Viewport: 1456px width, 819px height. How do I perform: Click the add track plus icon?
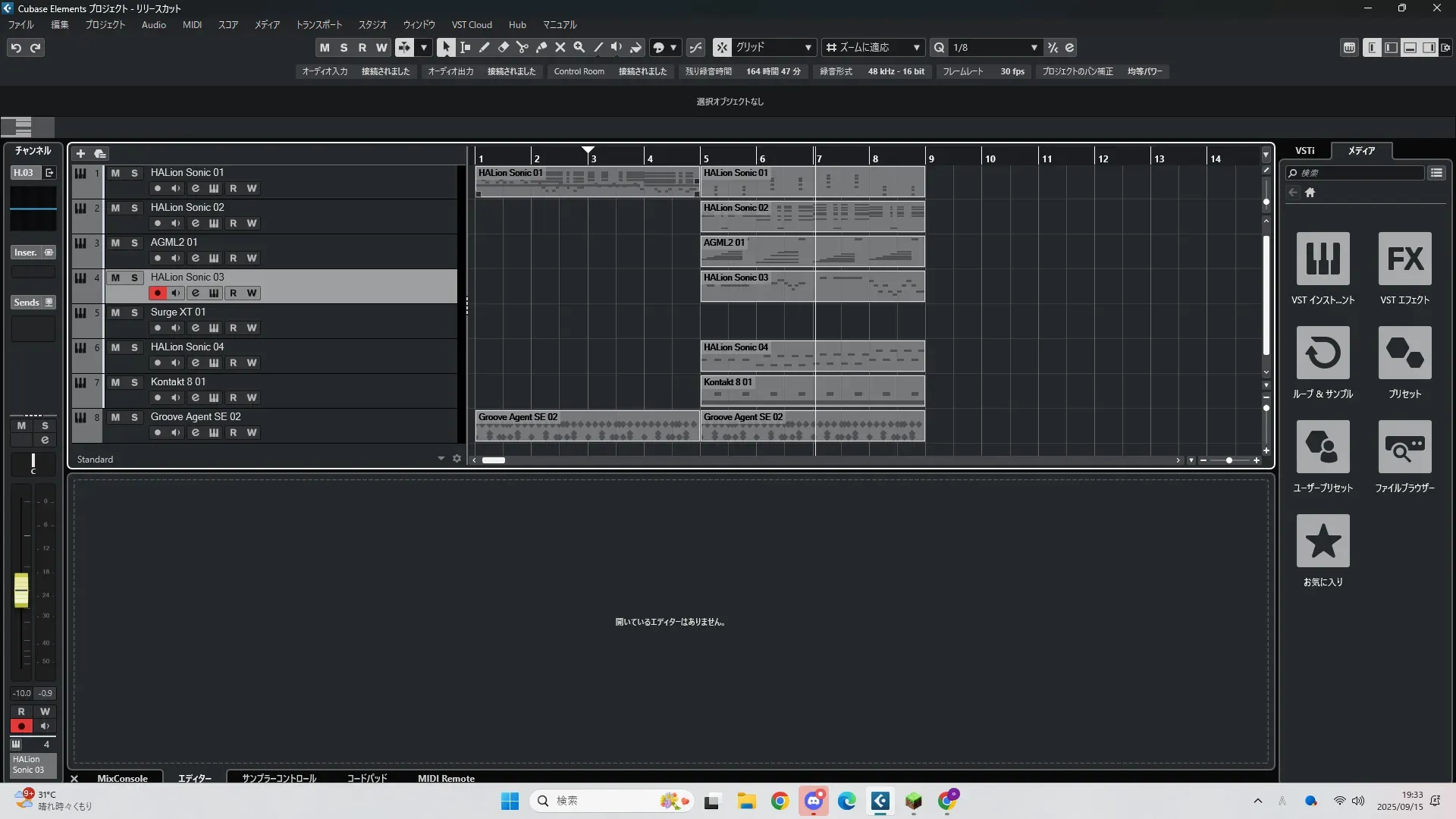80,153
